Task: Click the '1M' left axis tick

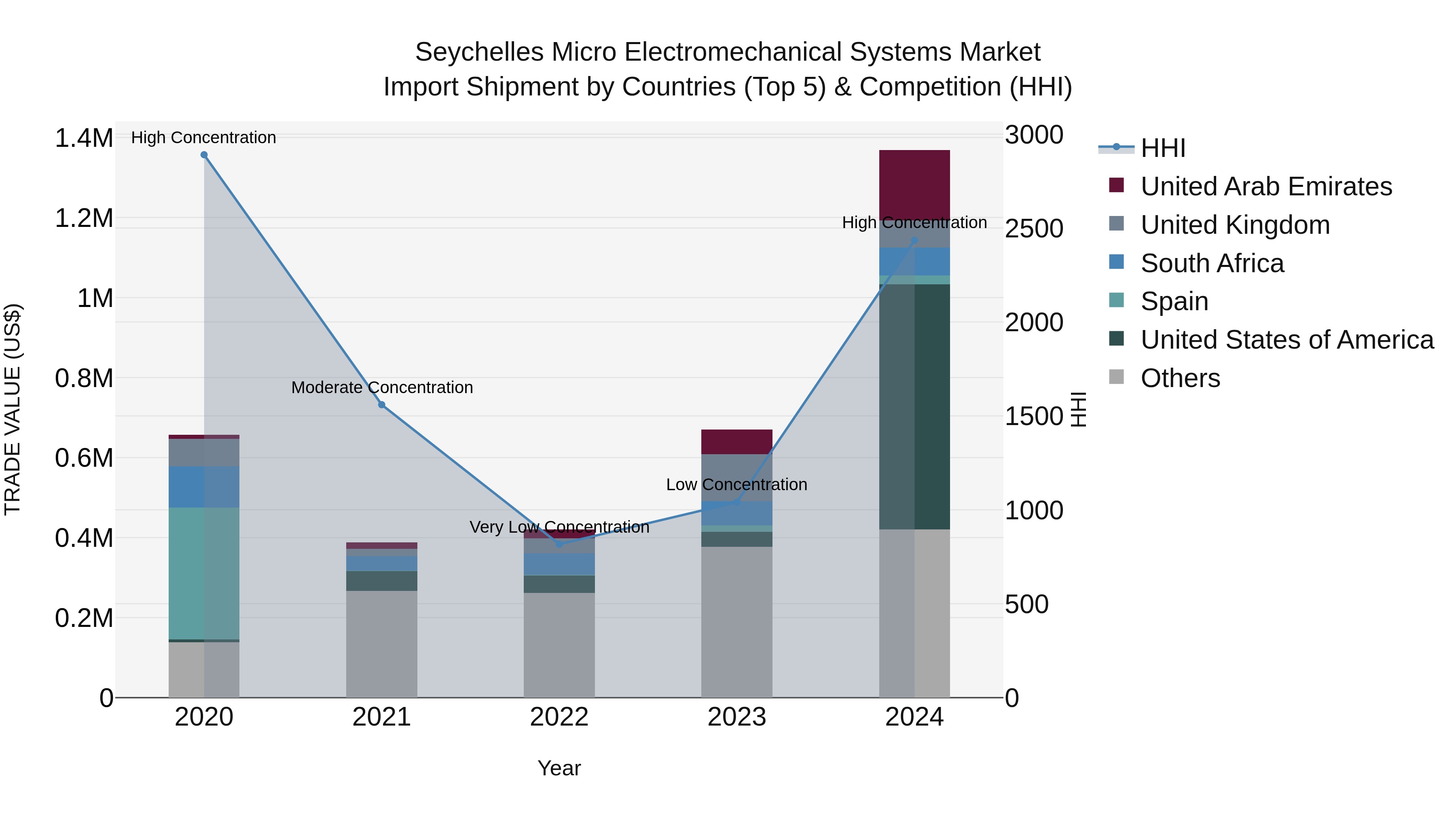Action: coord(95,298)
